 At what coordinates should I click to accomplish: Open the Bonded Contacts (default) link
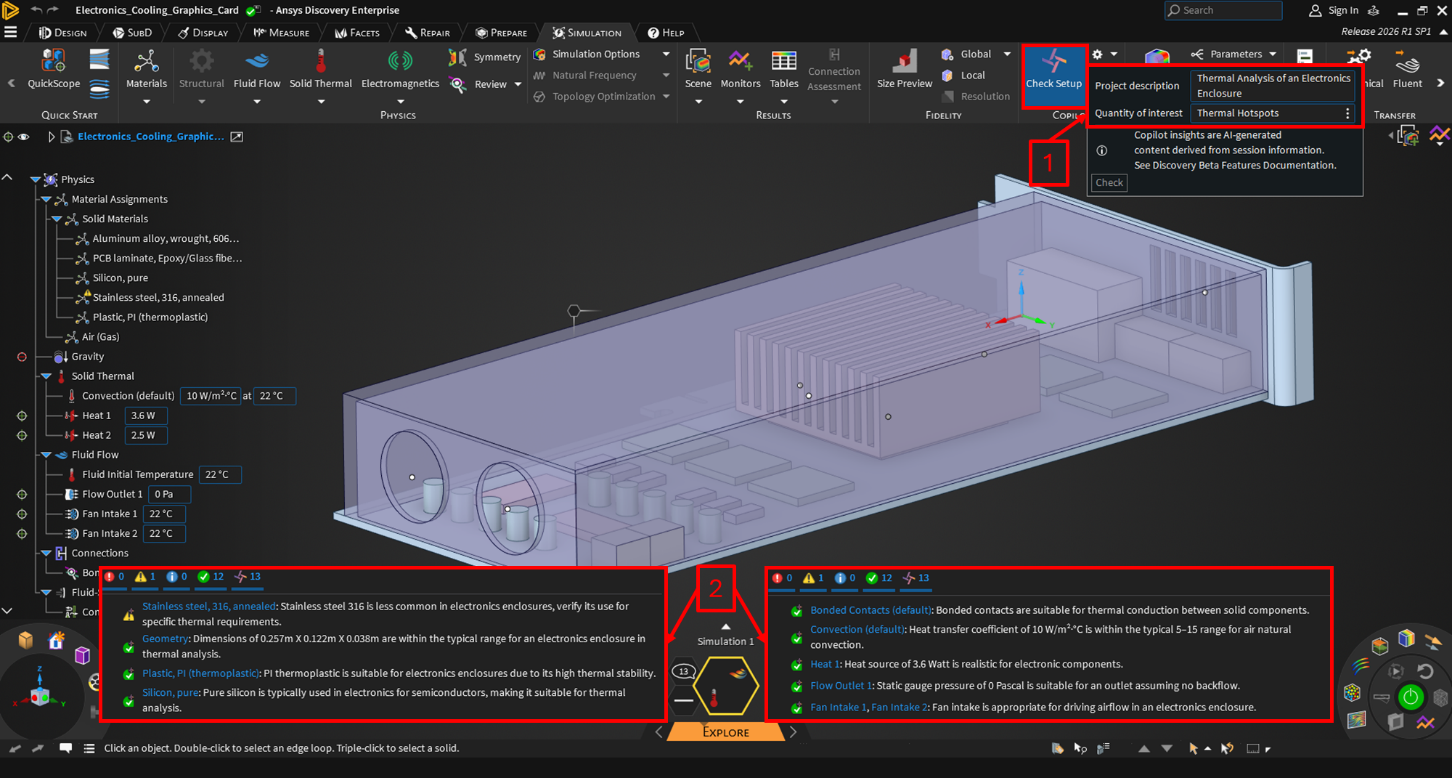click(x=871, y=610)
